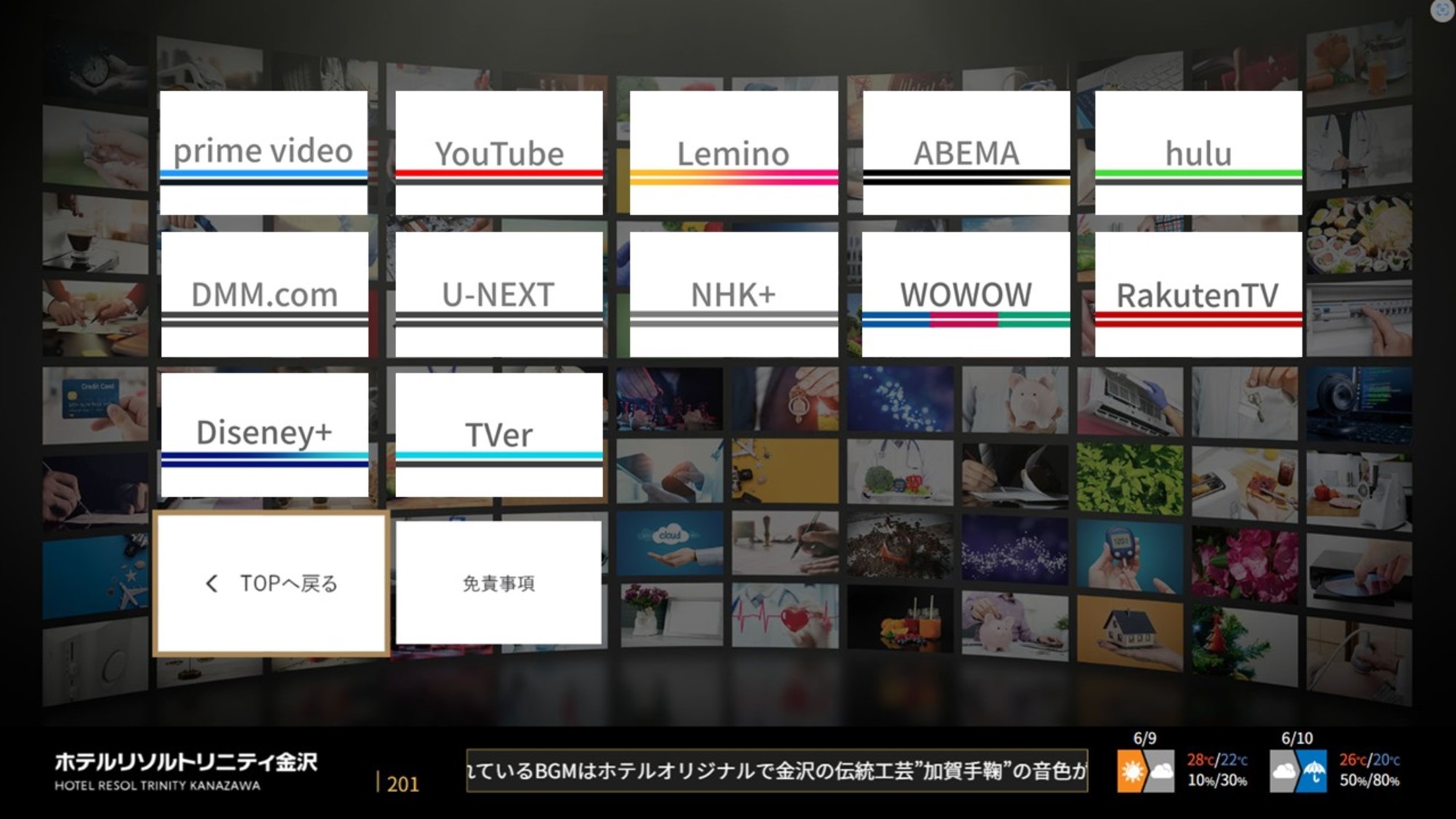Image resolution: width=1456 pixels, height=819 pixels.
Task: Launch the NHK+ tile
Action: pyautogui.click(x=733, y=294)
